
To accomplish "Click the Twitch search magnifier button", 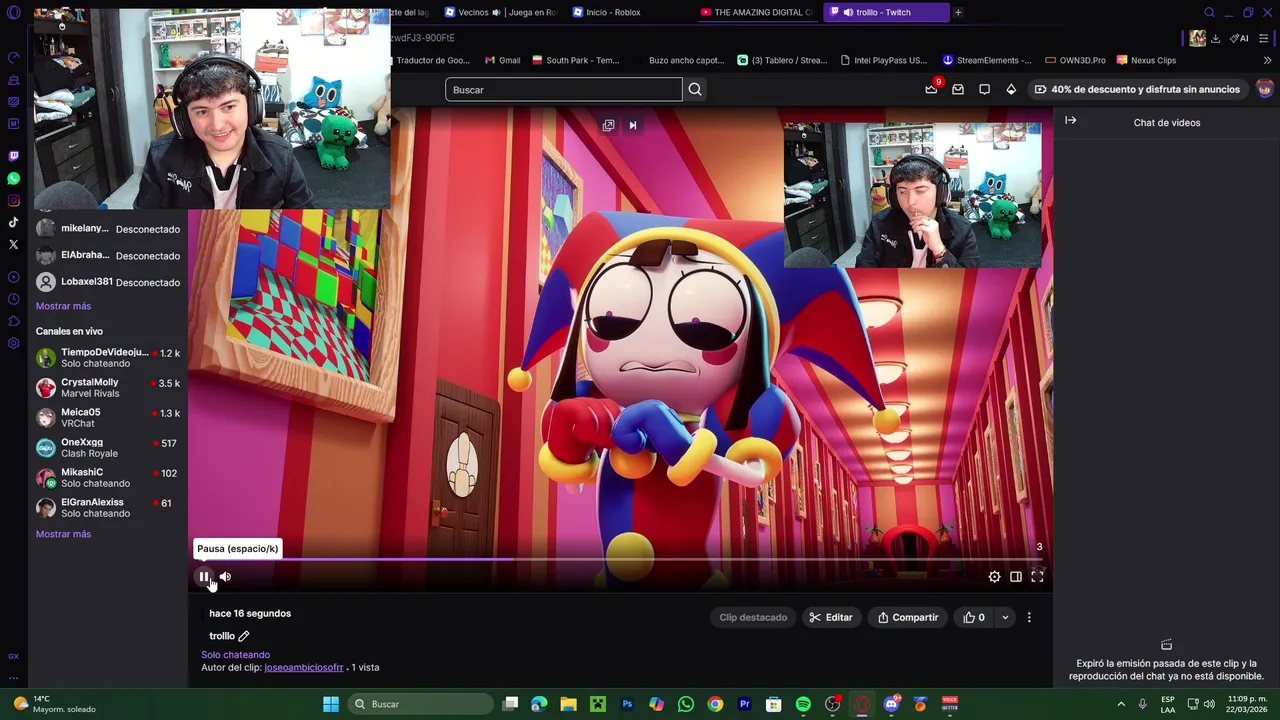I will point(695,90).
